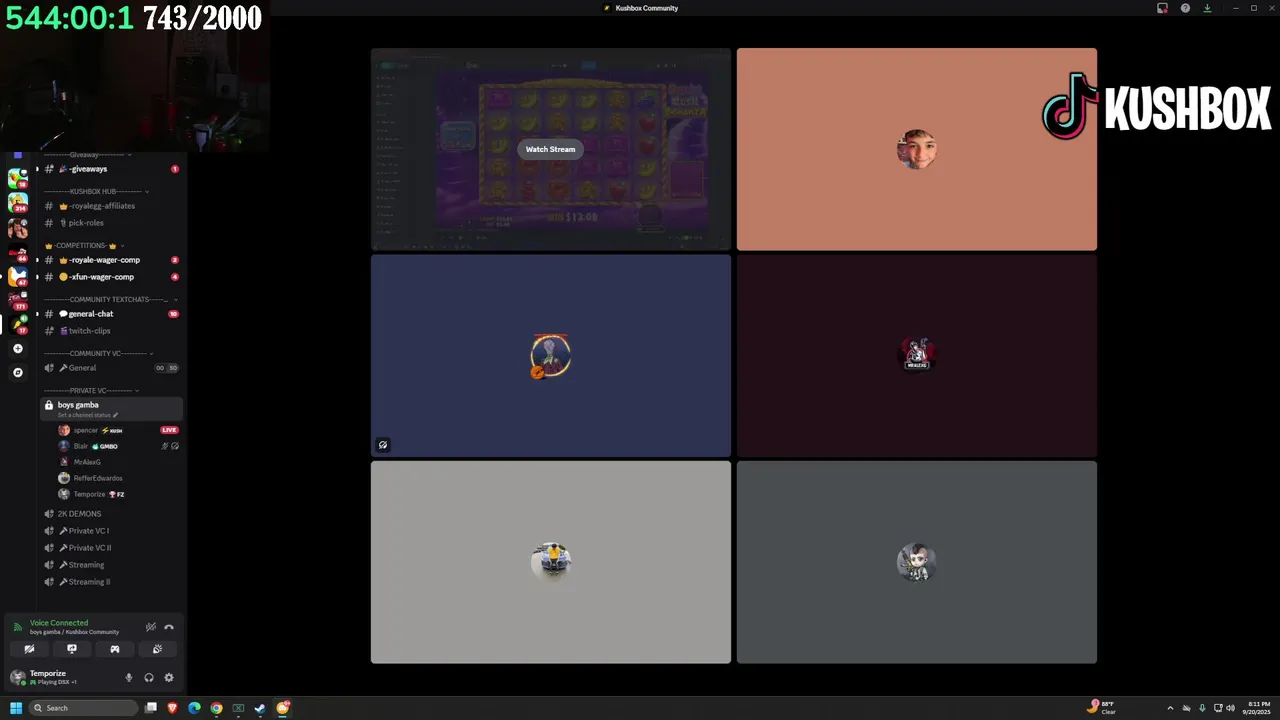1280x720 pixels.
Task: Collapse the KUSHBOX HUB category
Action: pyautogui.click(x=96, y=191)
